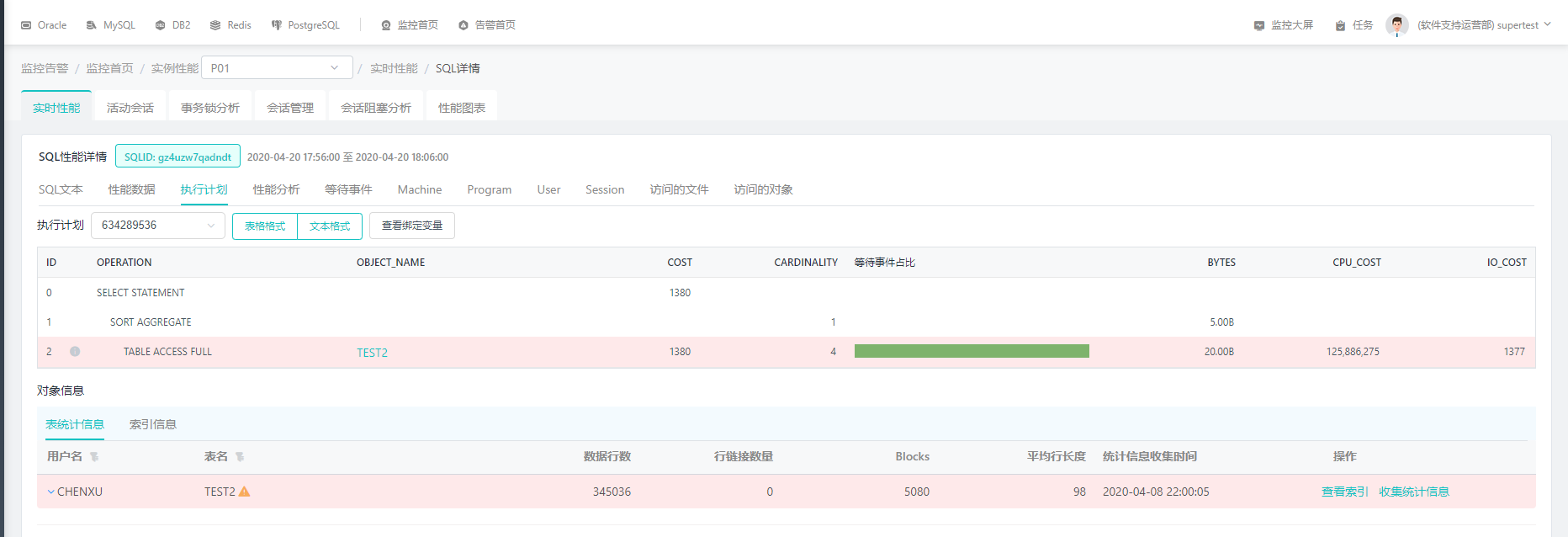Click the 告警首页 alert icon
Image resolution: width=1568 pixels, height=537 pixels.
(464, 25)
